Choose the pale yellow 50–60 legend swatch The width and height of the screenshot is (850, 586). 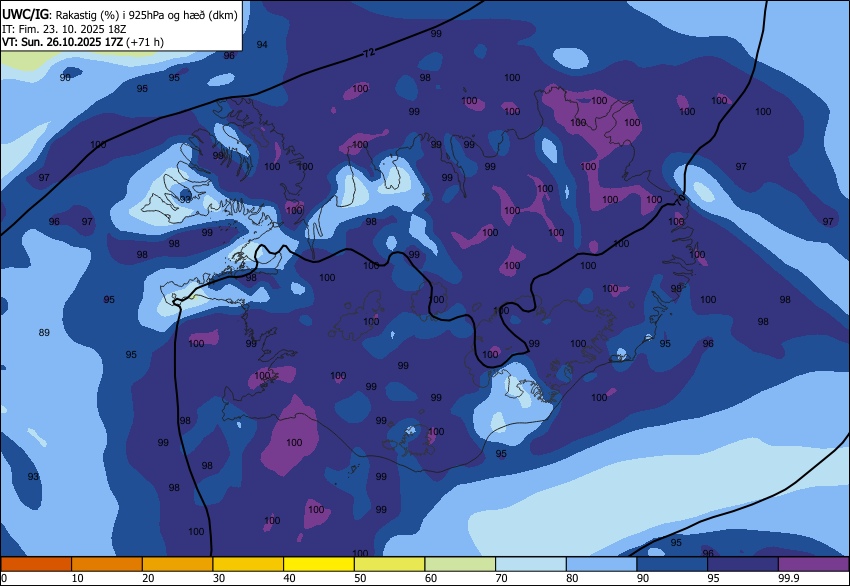pos(389,564)
